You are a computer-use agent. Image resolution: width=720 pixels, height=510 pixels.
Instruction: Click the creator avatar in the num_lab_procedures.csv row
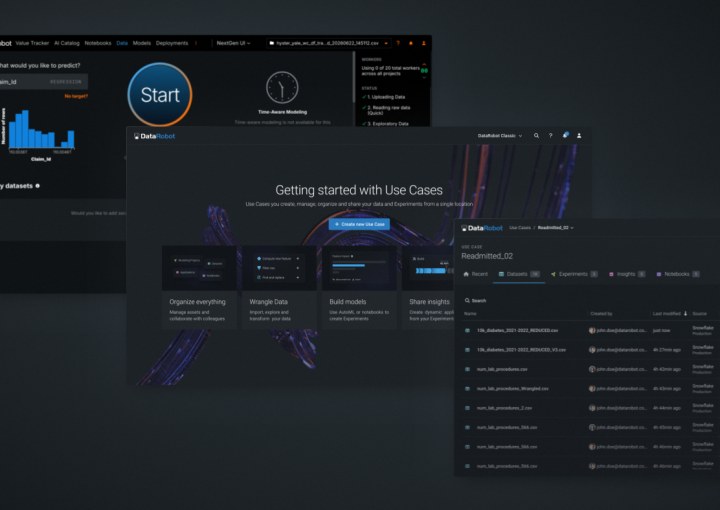(592, 369)
